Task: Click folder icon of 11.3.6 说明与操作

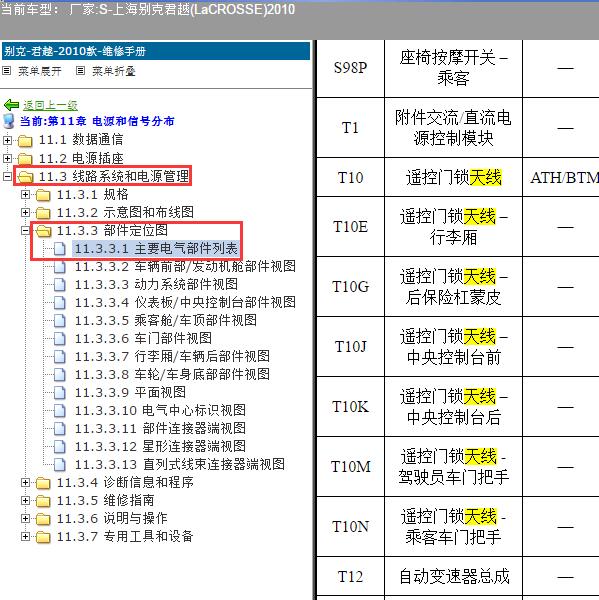Action: click(43, 519)
